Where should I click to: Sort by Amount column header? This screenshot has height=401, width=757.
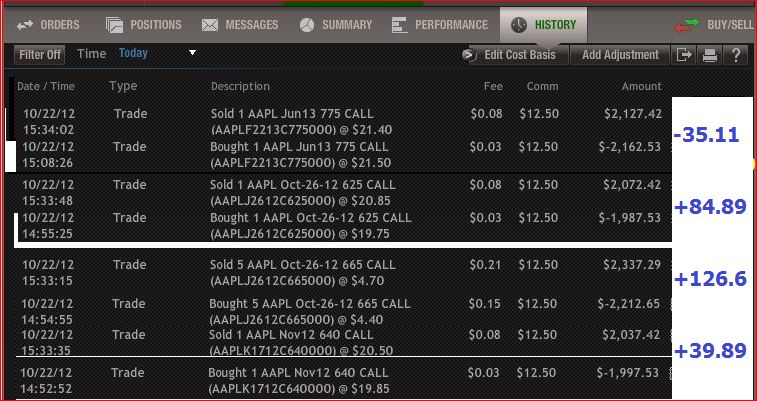642,86
